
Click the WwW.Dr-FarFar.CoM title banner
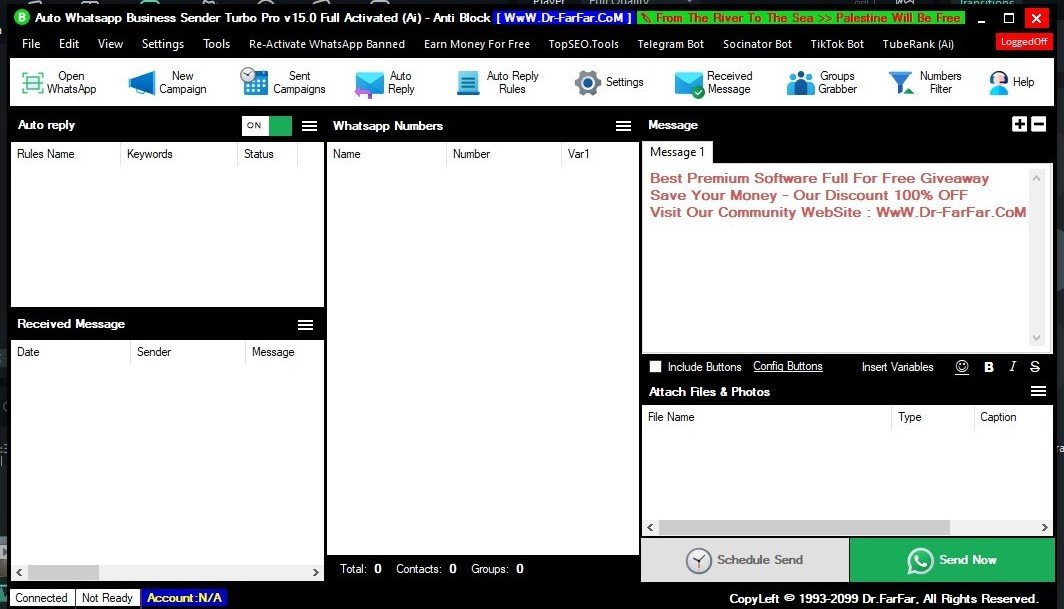tap(563, 18)
